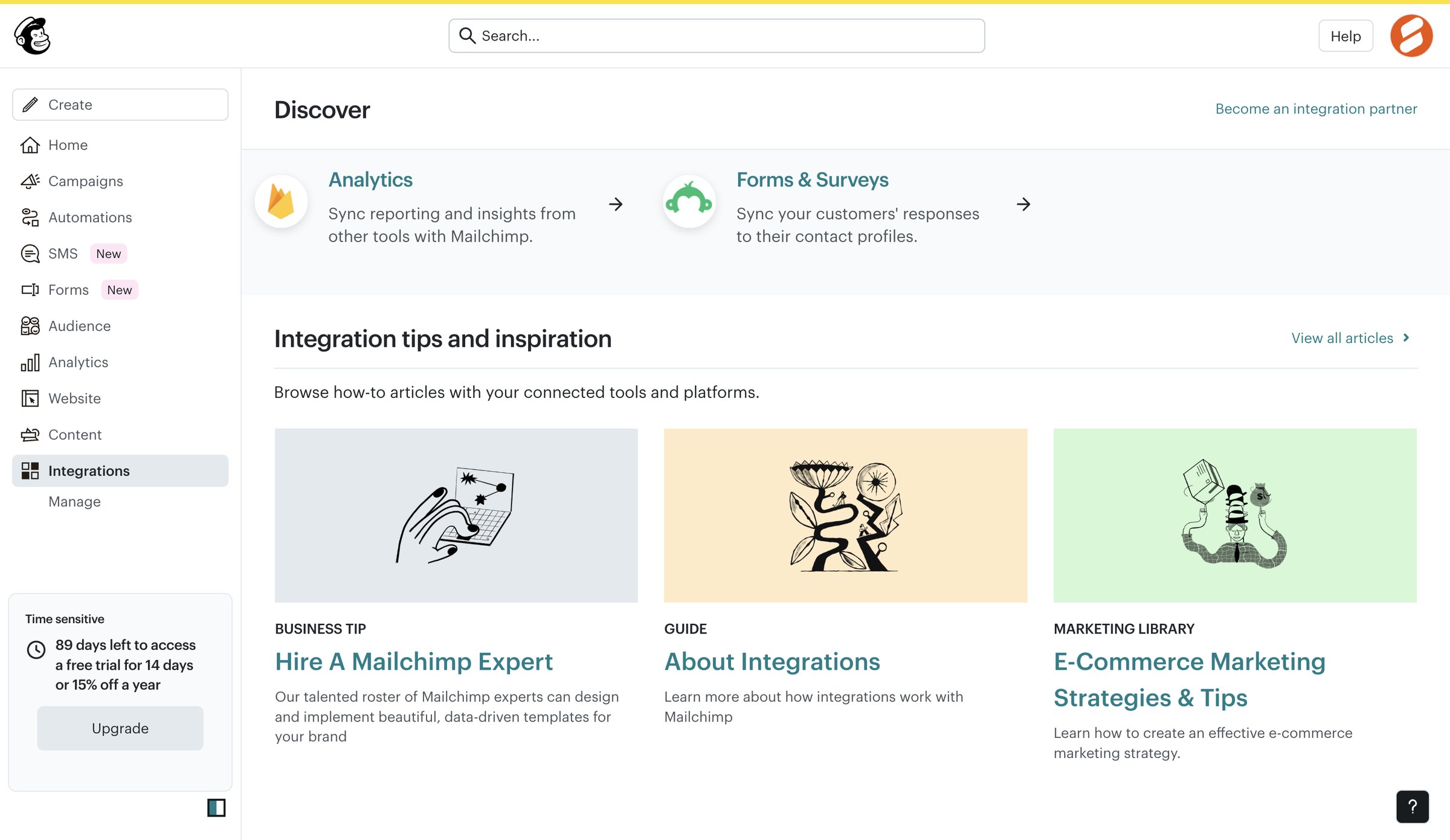Image resolution: width=1450 pixels, height=840 pixels.
Task: Click the Content sidebar icon
Action: tap(30, 435)
